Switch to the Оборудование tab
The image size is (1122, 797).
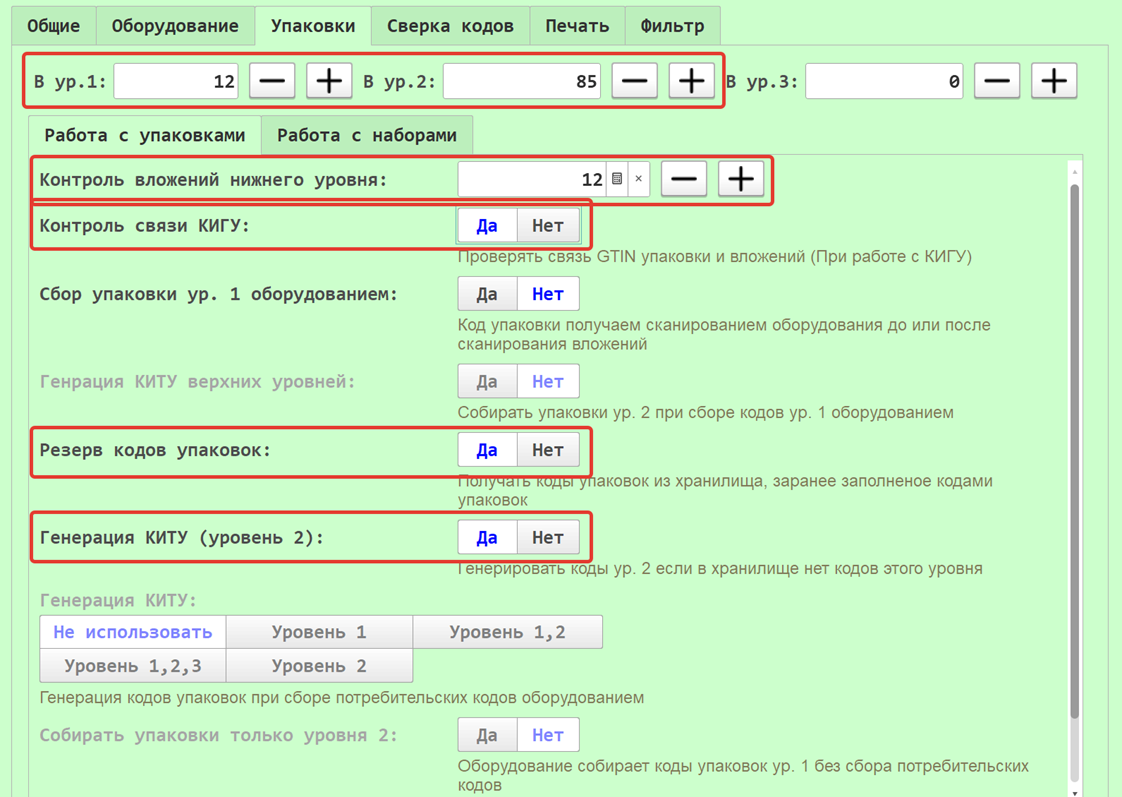point(175,26)
